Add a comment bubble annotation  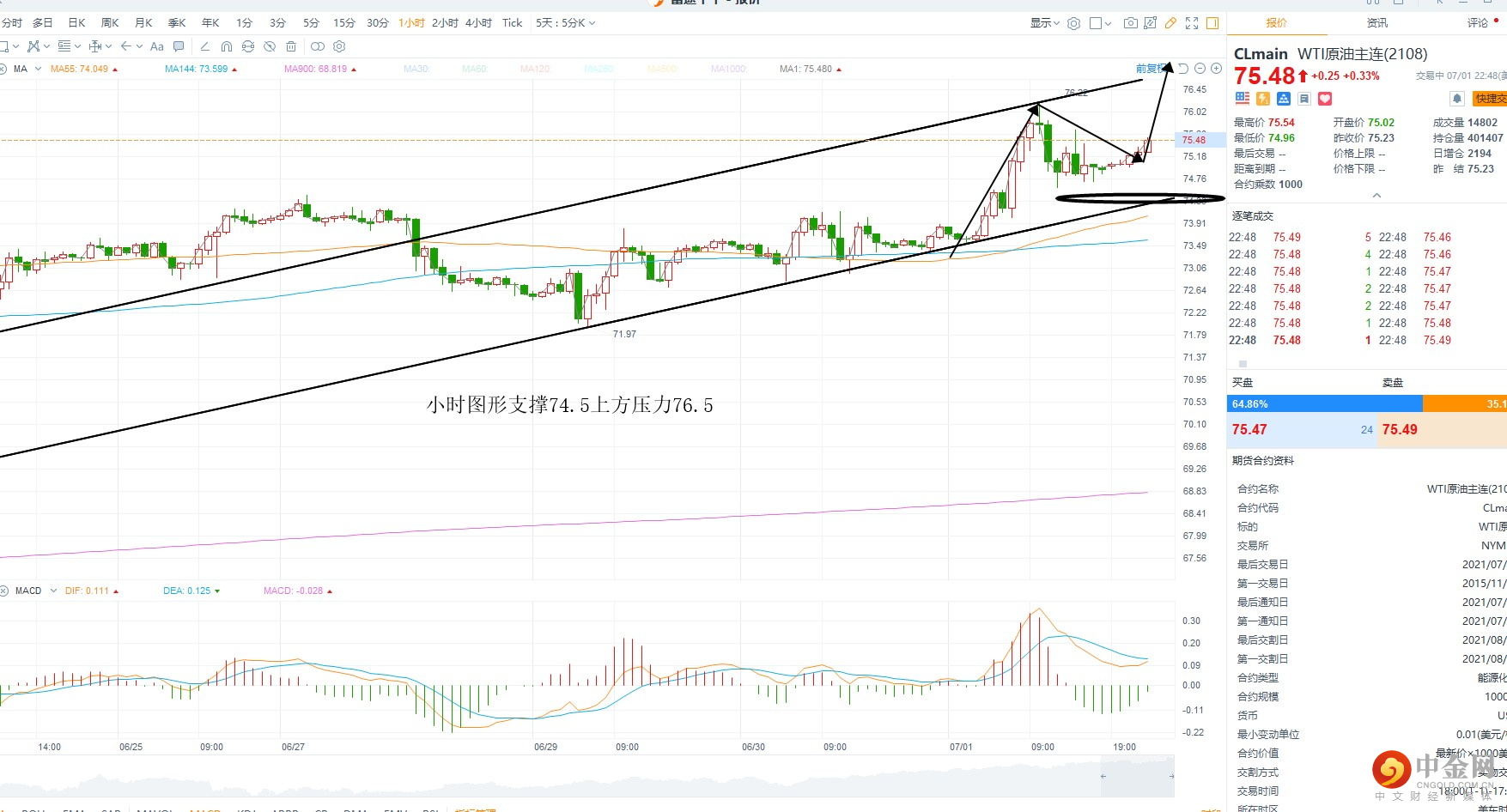pyautogui.click(x=179, y=46)
